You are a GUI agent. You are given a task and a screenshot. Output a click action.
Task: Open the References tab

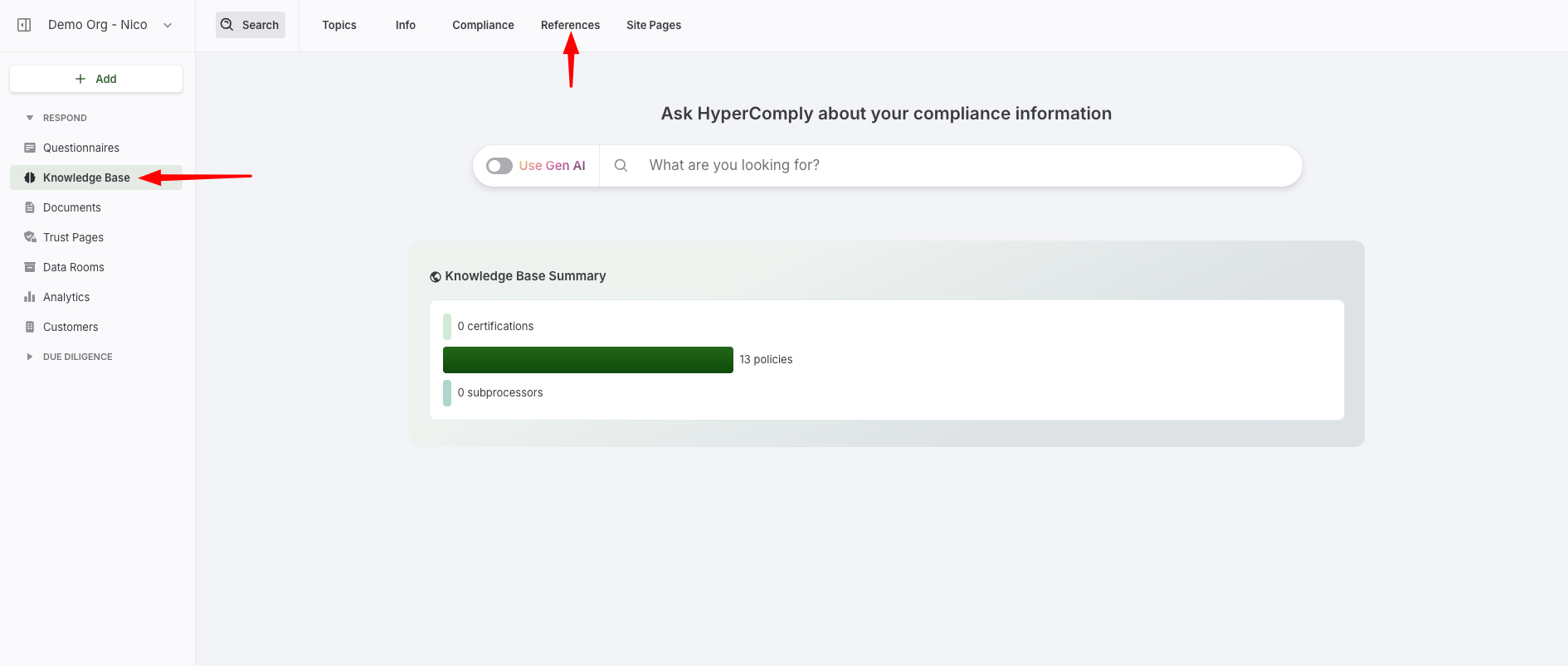[x=571, y=25]
